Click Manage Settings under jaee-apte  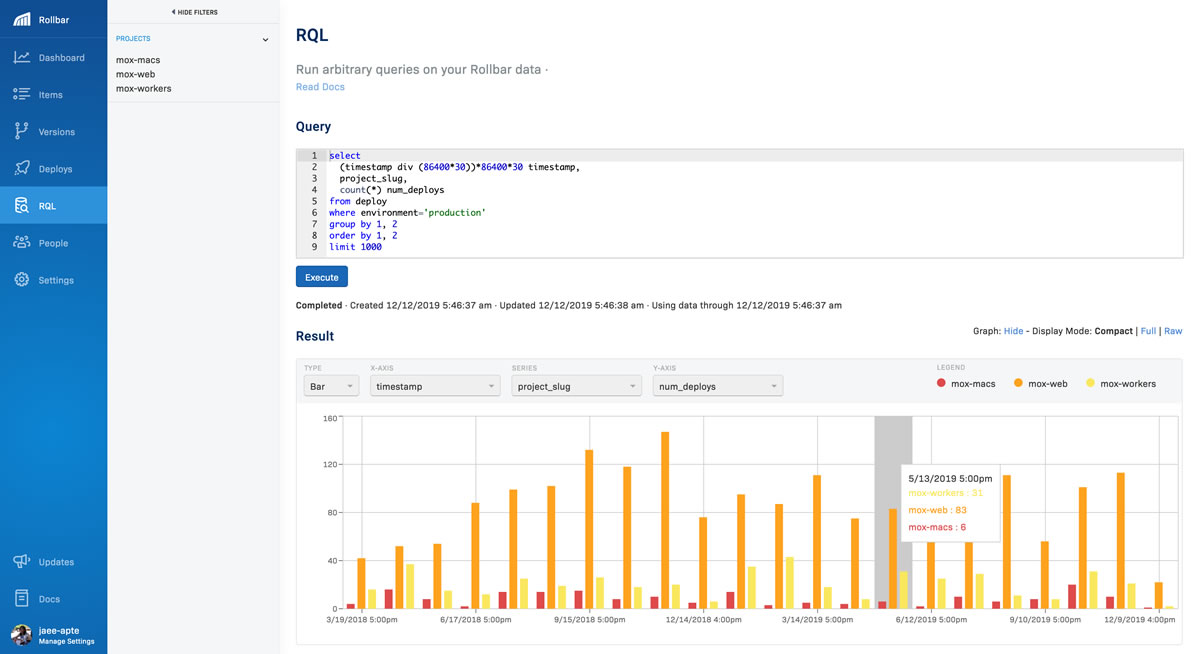[66, 642]
